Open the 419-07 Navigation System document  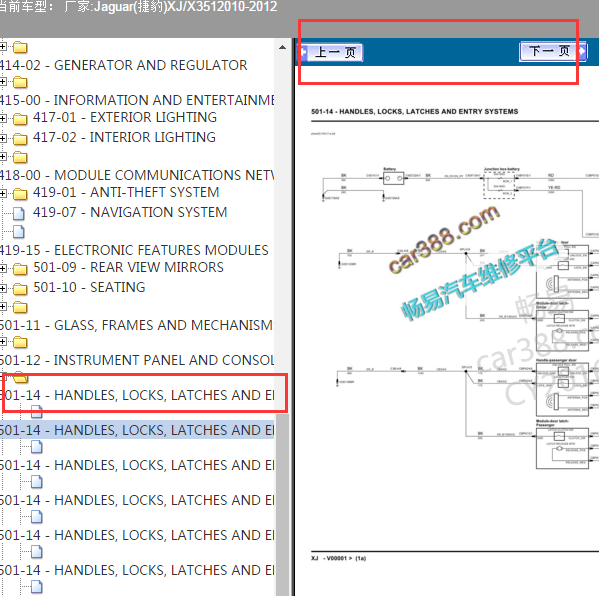pos(130,212)
